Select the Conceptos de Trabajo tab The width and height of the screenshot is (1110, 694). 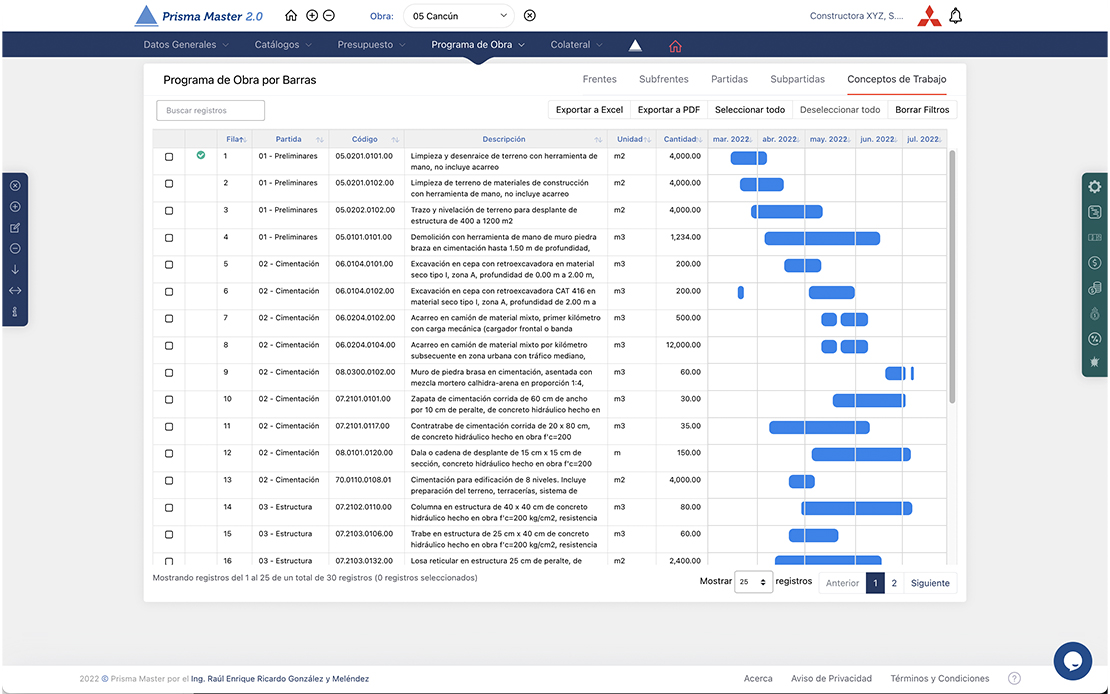tap(896, 79)
